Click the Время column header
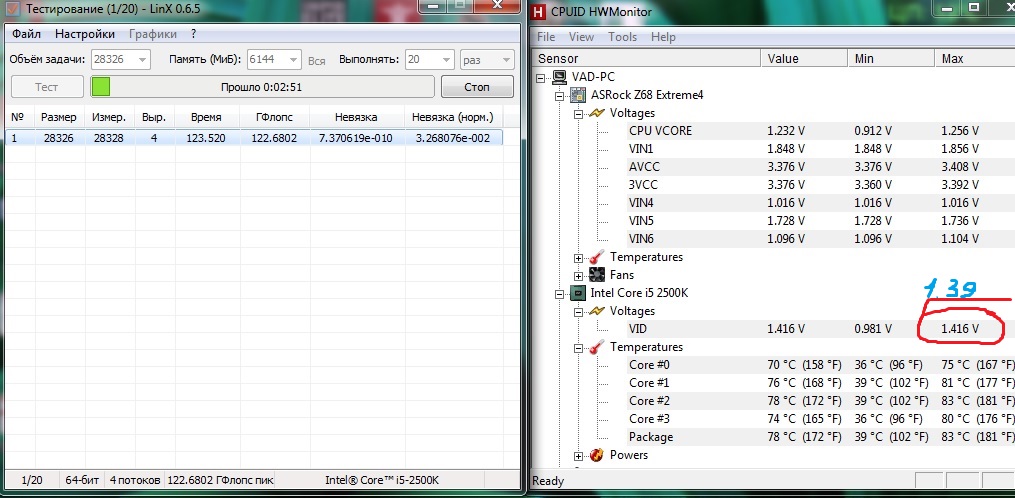 (x=206, y=118)
